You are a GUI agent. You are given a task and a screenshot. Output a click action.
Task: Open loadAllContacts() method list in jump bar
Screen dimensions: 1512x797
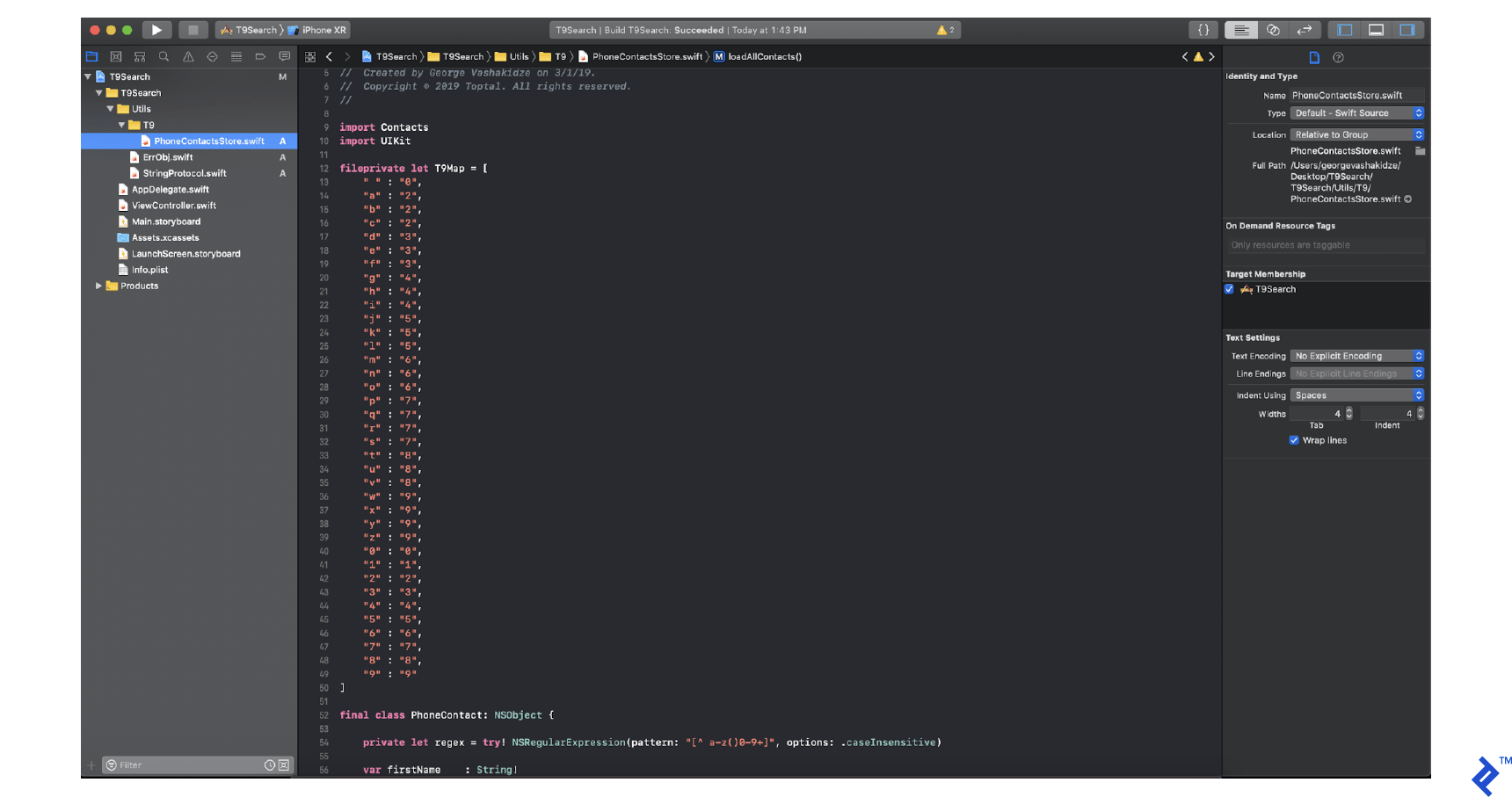(x=758, y=56)
